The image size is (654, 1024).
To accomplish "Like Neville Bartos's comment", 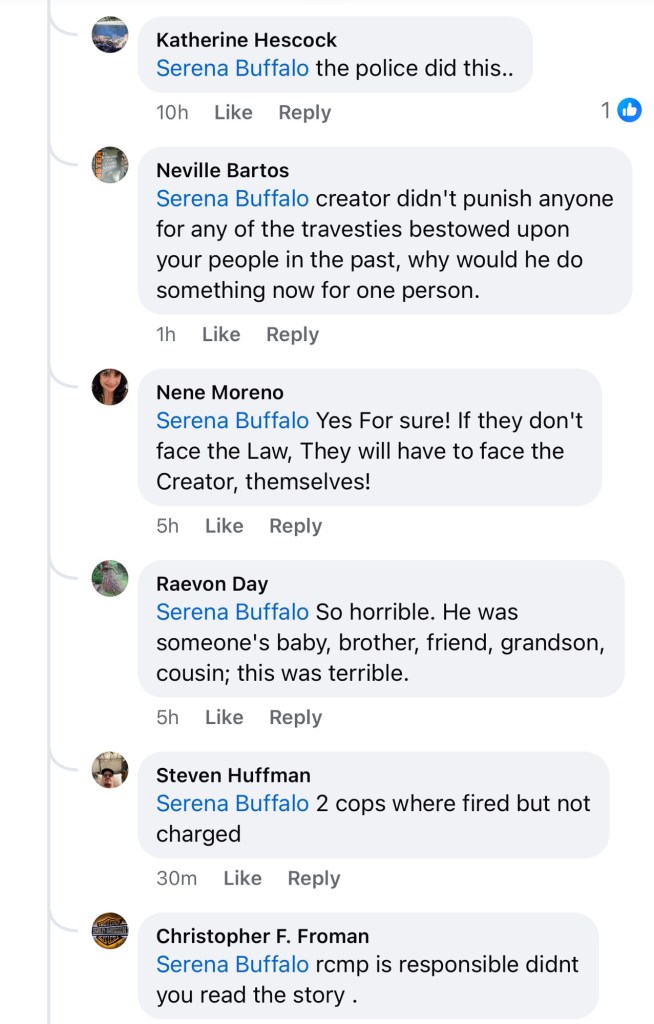I will tap(221, 335).
